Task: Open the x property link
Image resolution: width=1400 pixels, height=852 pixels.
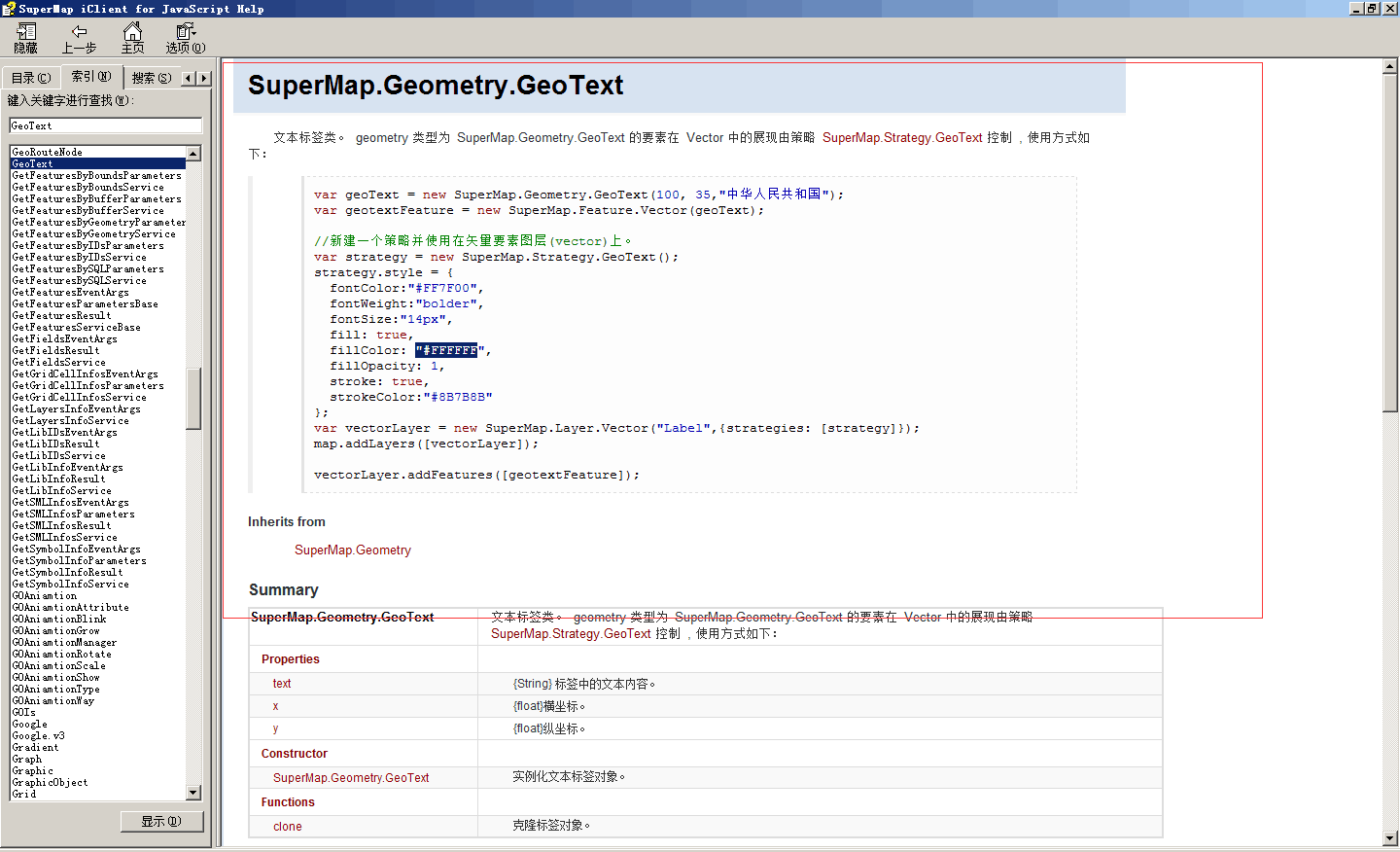Action: (x=276, y=706)
